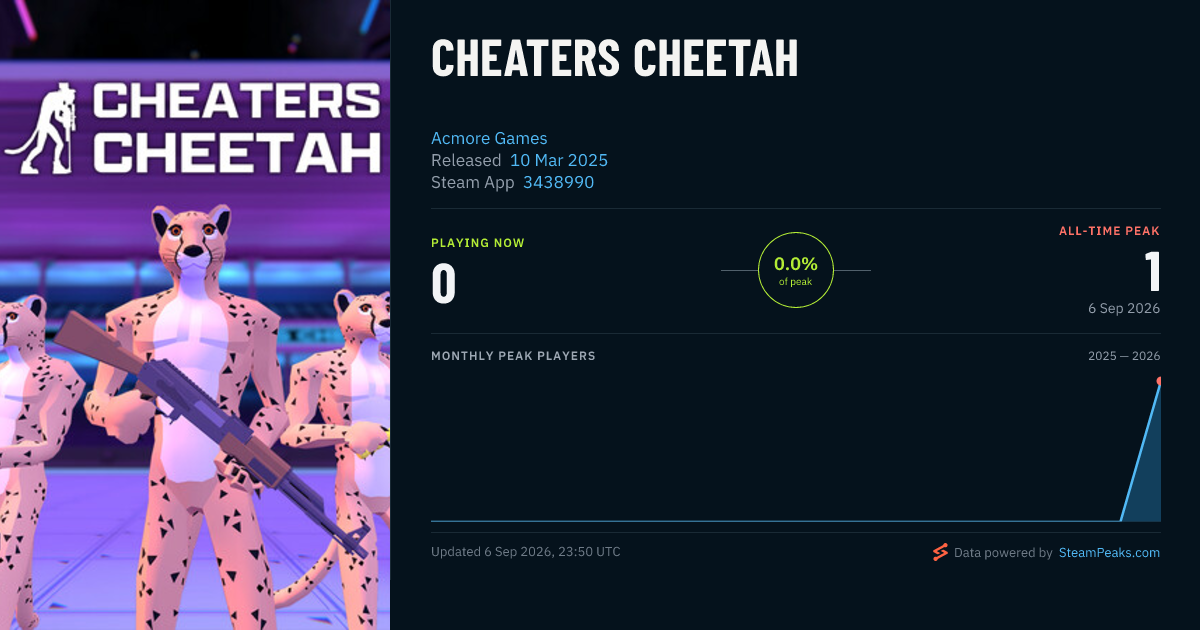The height and width of the screenshot is (630, 1200).
Task: Click the red peak point on chart
Action: pos(1160,381)
